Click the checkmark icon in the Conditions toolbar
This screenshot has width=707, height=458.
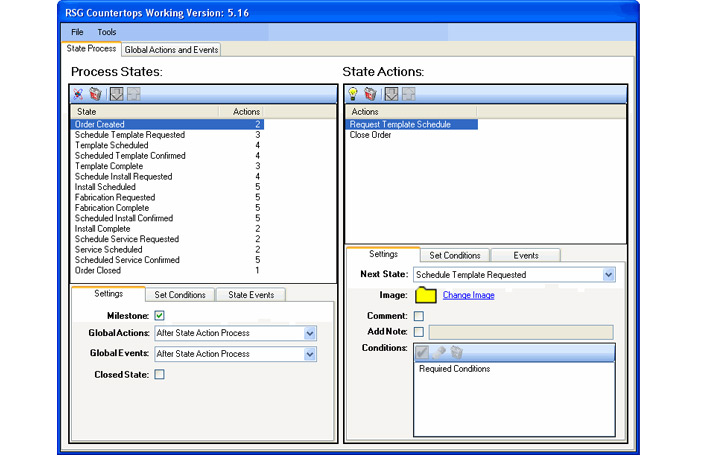pyautogui.click(x=422, y=352)
